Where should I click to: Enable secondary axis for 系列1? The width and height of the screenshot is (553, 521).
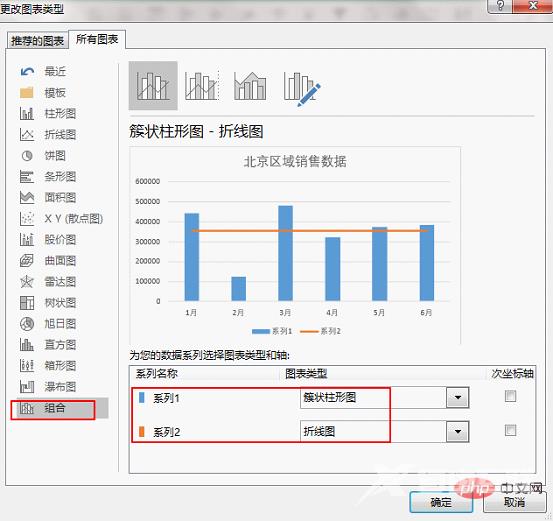(x=510, y=396)
